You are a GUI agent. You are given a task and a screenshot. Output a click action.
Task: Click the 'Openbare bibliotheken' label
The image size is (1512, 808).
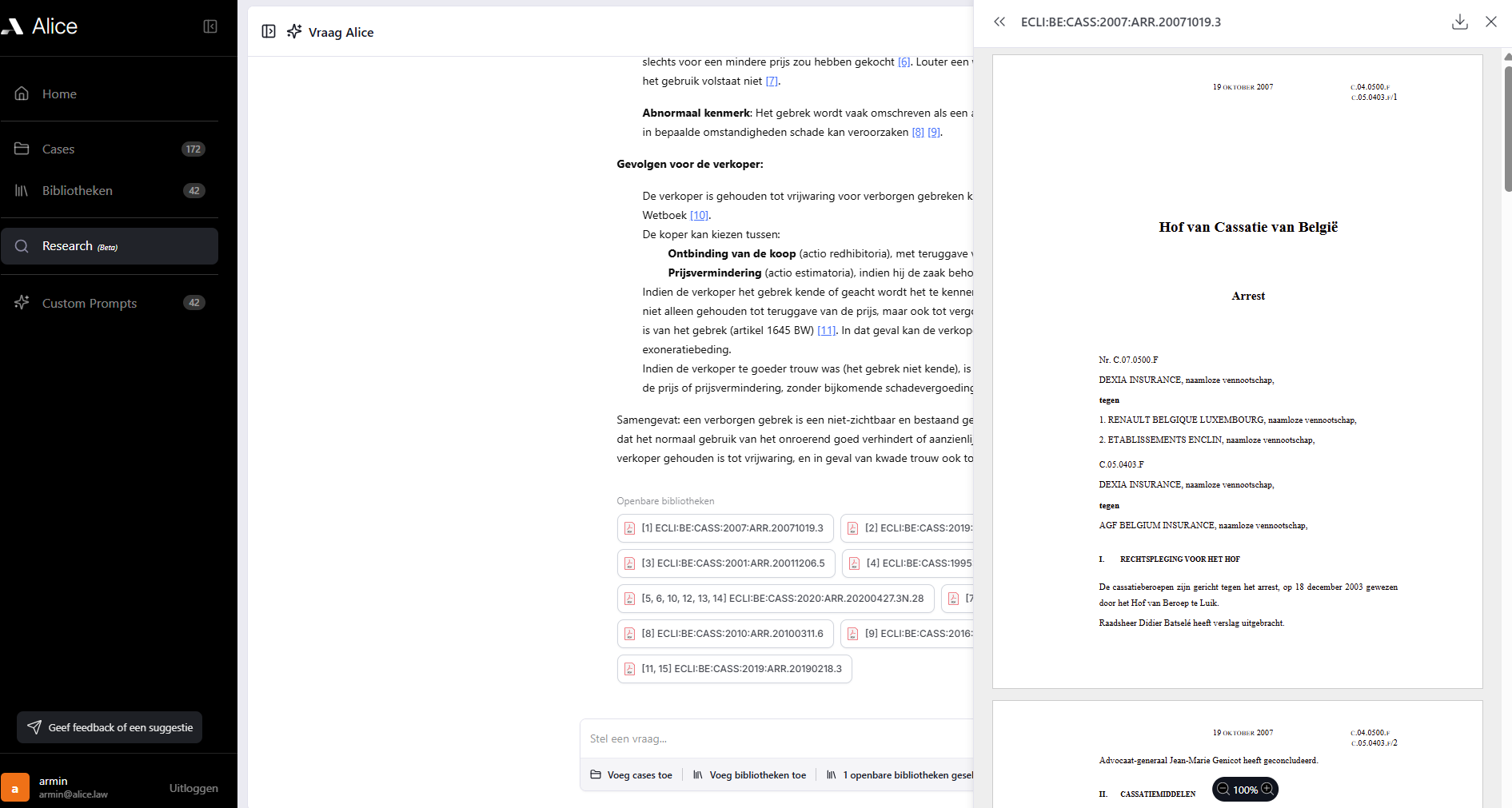point(665,501)
